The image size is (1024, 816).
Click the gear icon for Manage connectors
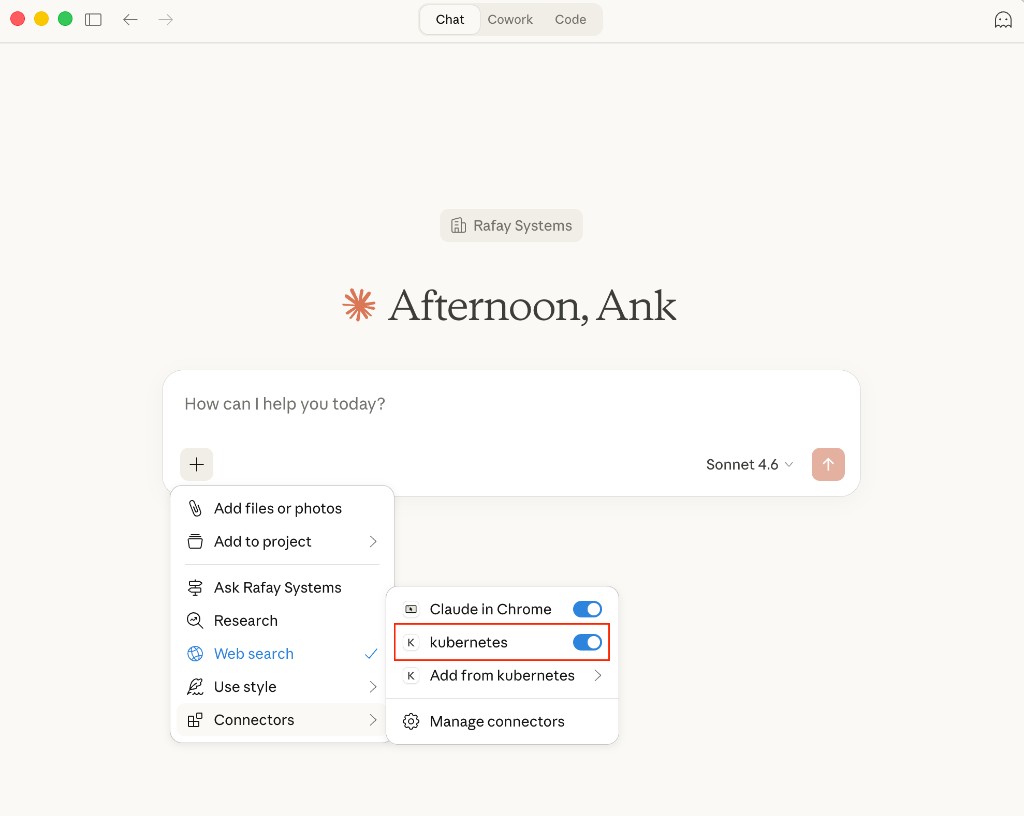[411, 721]
